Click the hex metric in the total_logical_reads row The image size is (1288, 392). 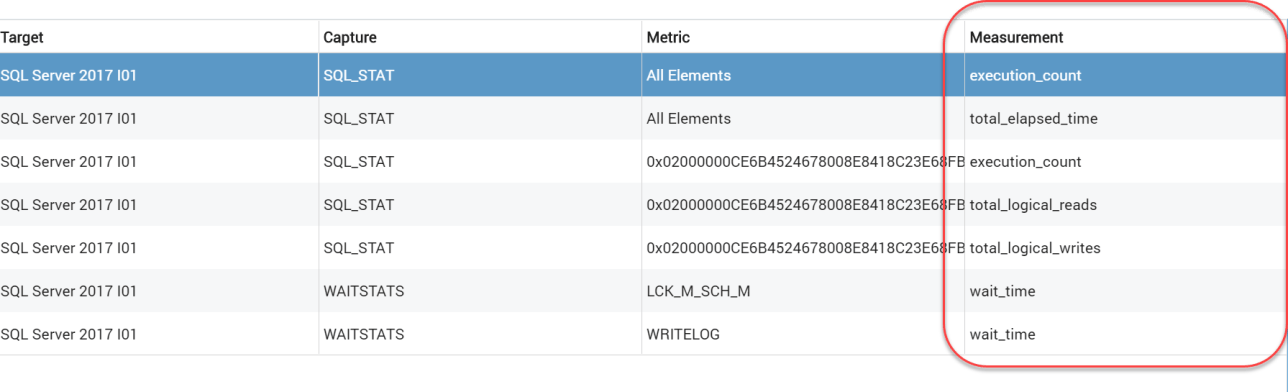coord(805,205)
